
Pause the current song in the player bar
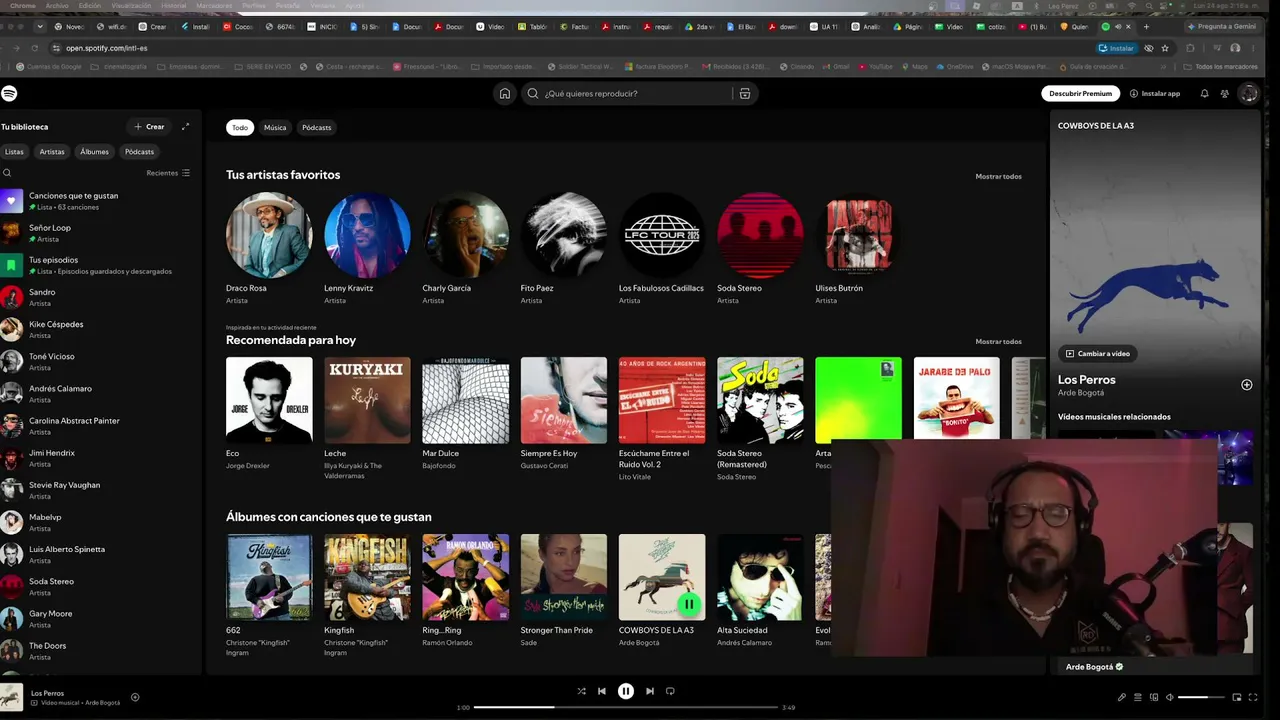coord(626,691)
